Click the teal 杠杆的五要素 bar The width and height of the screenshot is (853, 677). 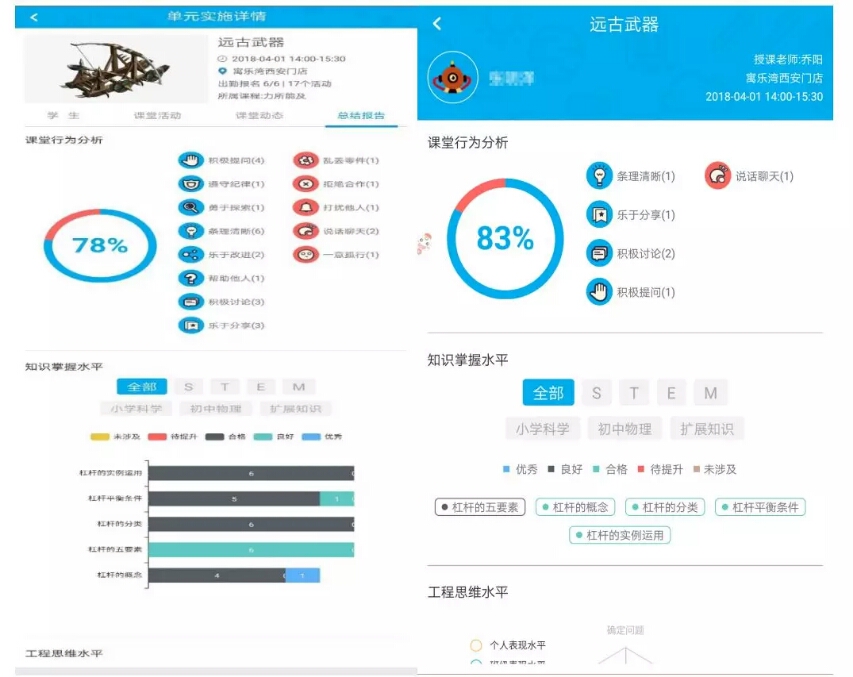point(251,550)
